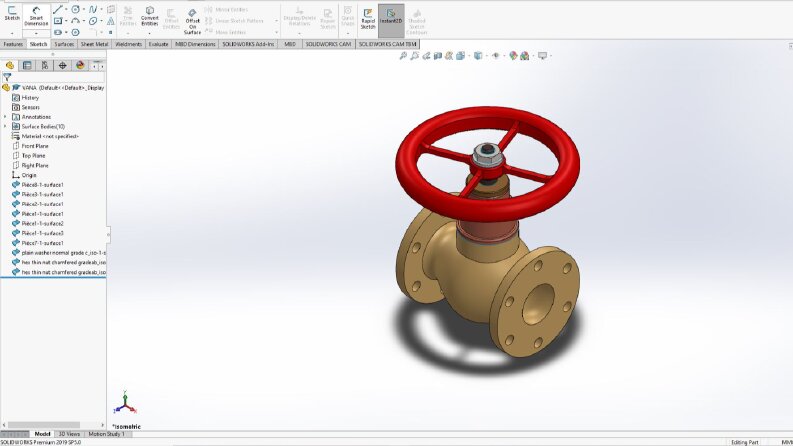The width and height of the screenshot is (793, 446).
Task: Click Zoom to Area magnifier icon
Action: pyautogui.click(x=415, y=56)
